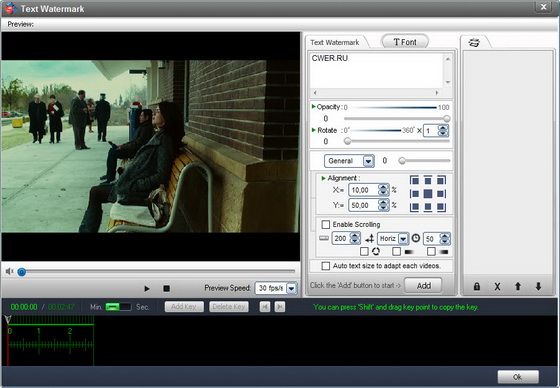Click the X position spinner arrows
560x388 pixels.
pos(383,190)
